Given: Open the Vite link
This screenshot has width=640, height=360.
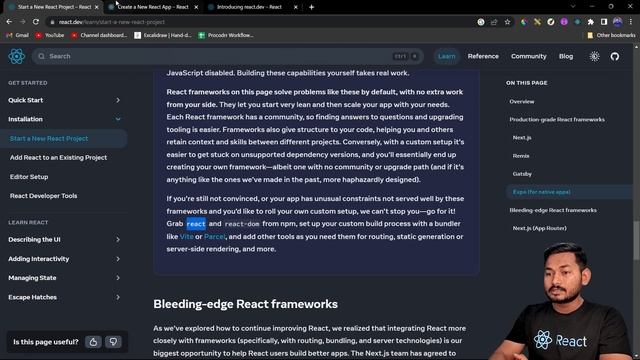Looking at the screenshot, I should coord(187,236).
